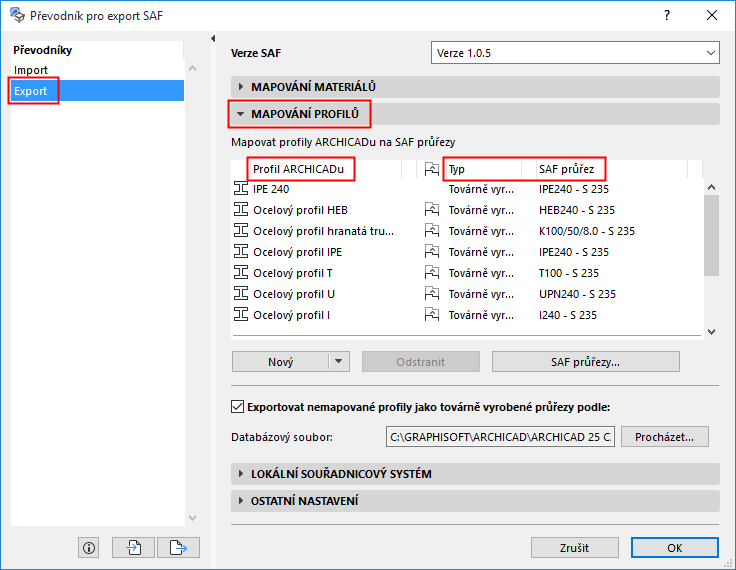736x570 pixels.
Task: Click the help question mark in title bar
Action: click(x=667, y=15)
